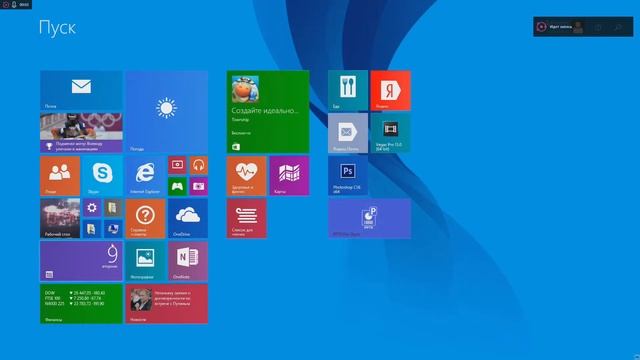Open the small Music headphones tile

click(x=198, y=165)
